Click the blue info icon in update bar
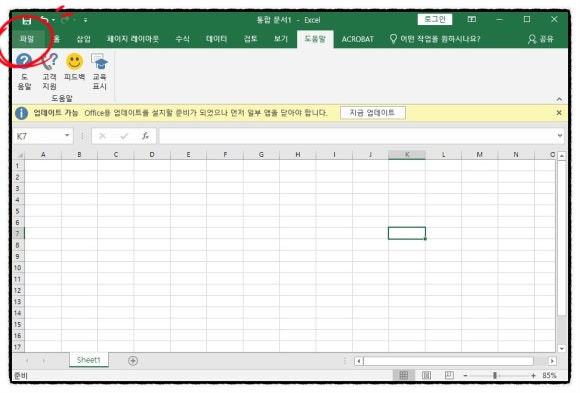Screen dimensions: 580x393 pyautogui.click(x=21, y=113)
